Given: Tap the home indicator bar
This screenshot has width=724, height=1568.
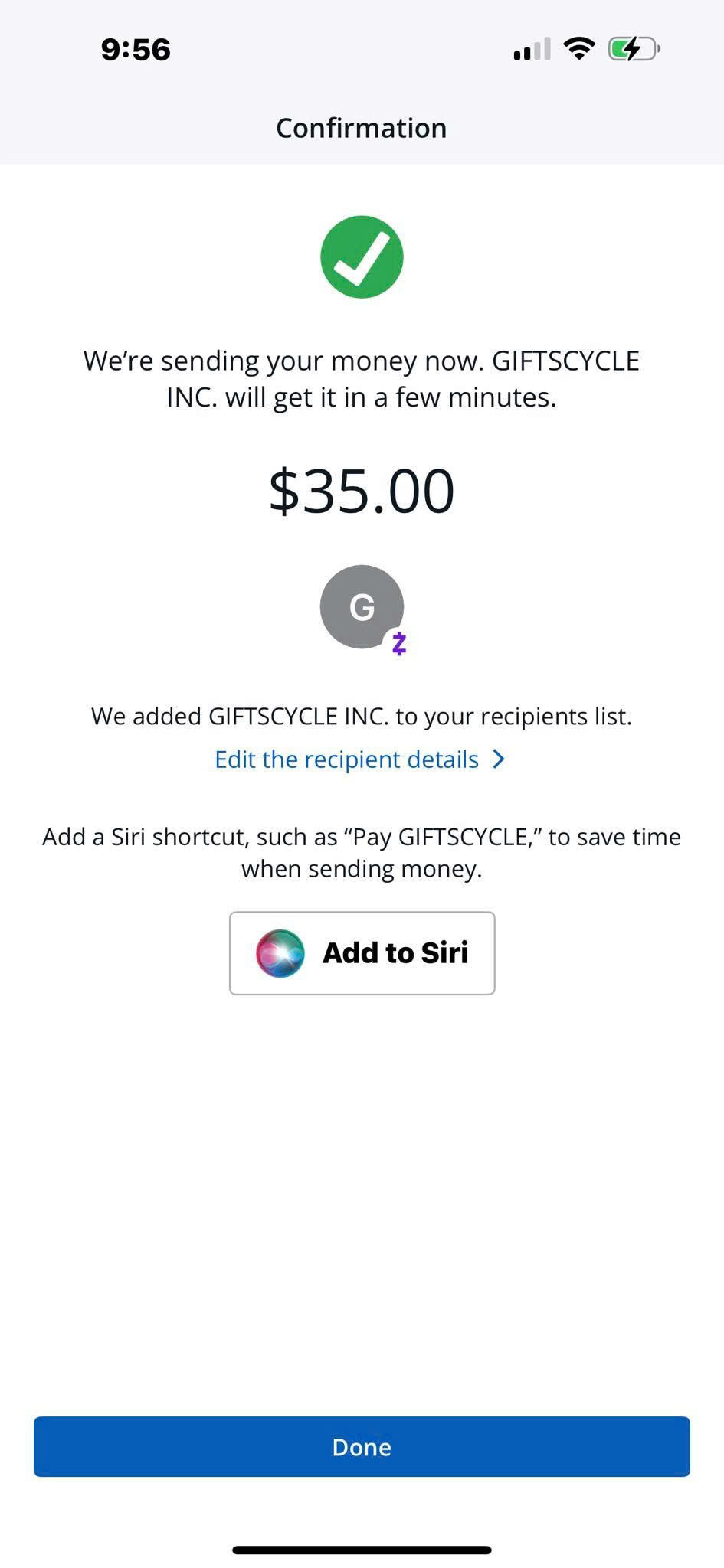Looking at the screenshot, I should point(362,1550).
